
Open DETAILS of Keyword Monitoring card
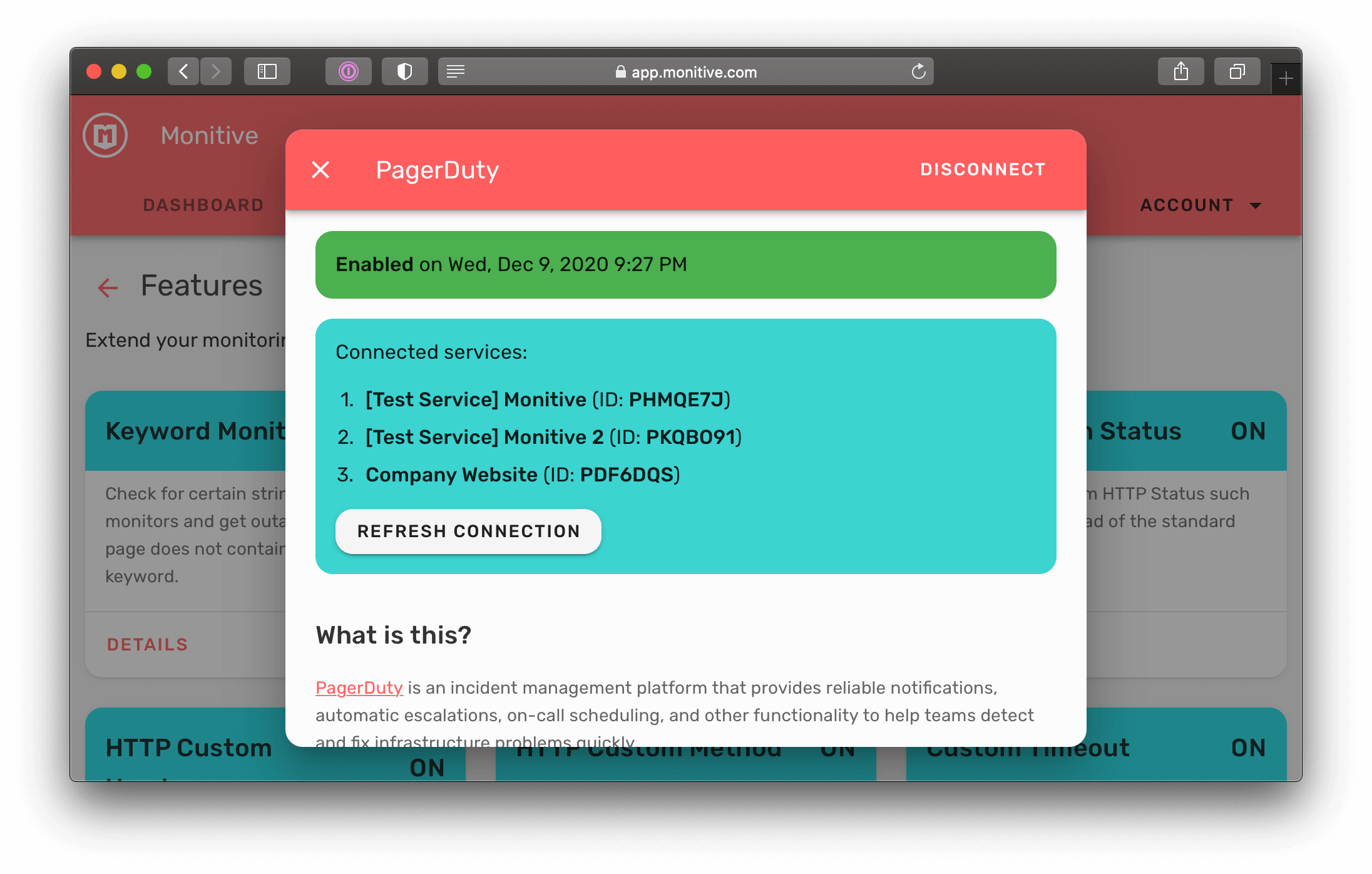coord(147,644)
